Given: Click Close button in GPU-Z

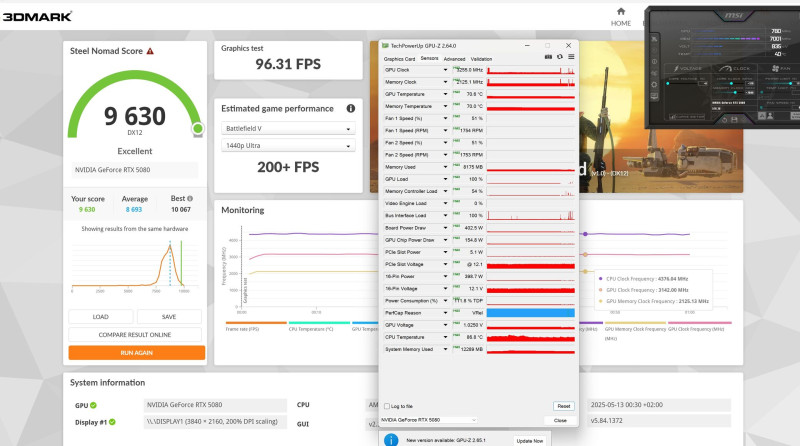Looking at the screenshot, I should [x=560, y=420].
